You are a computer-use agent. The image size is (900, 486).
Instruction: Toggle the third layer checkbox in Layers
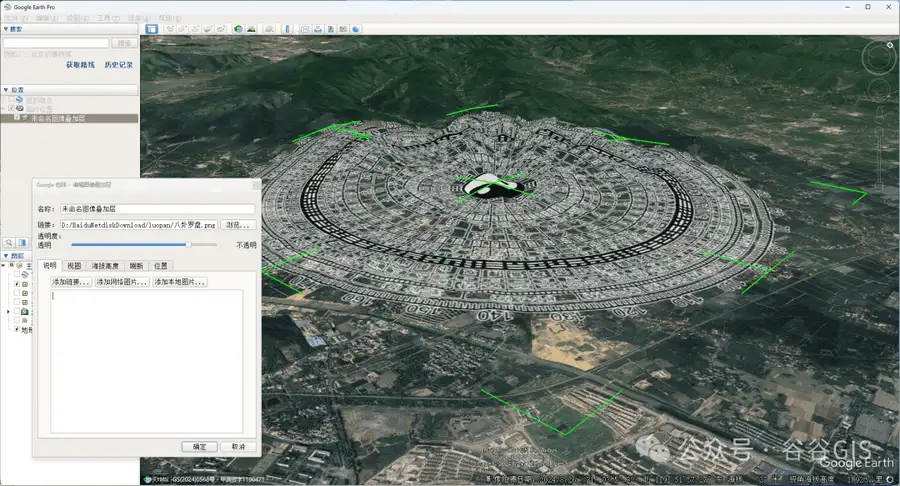pos(17,293)
